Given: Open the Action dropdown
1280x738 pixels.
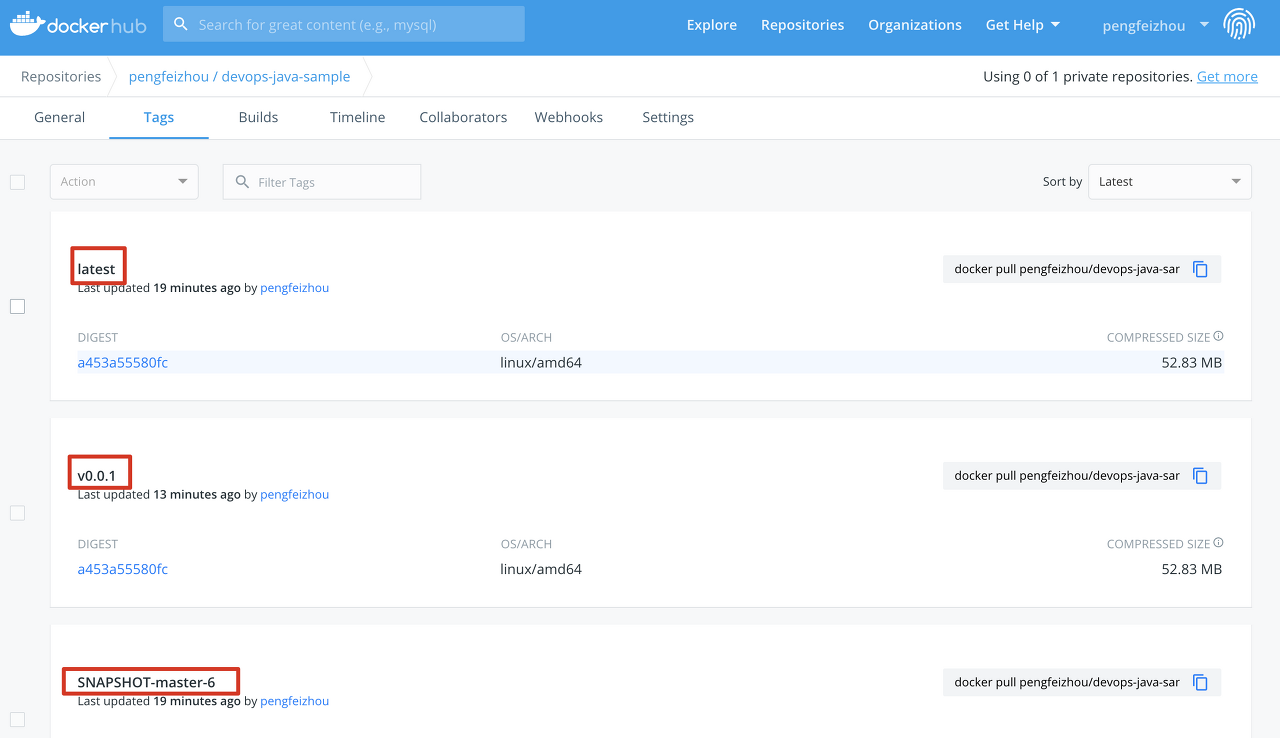Looking at the screenshot, I should [124, 182].
